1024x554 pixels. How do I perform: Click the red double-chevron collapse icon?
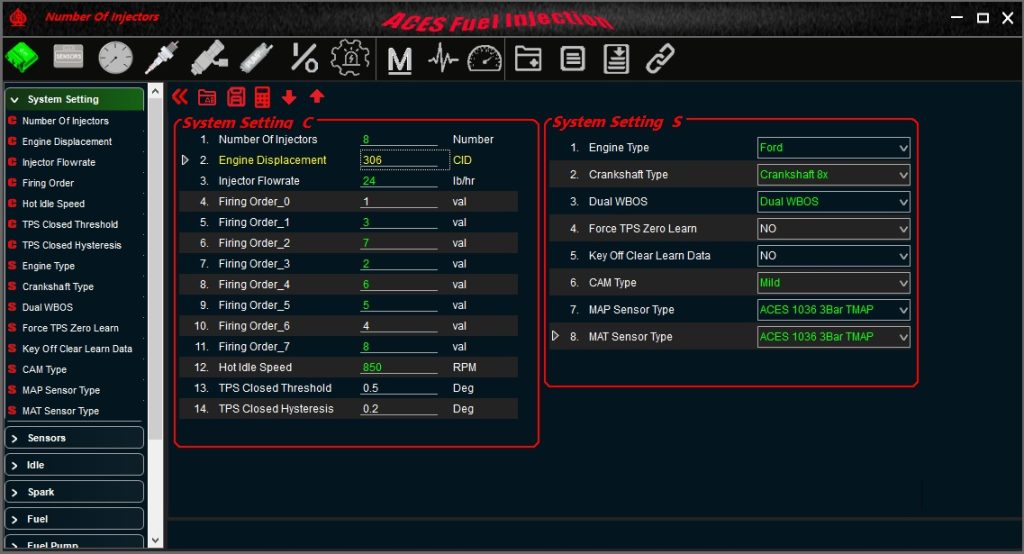(x=180, y=97)
